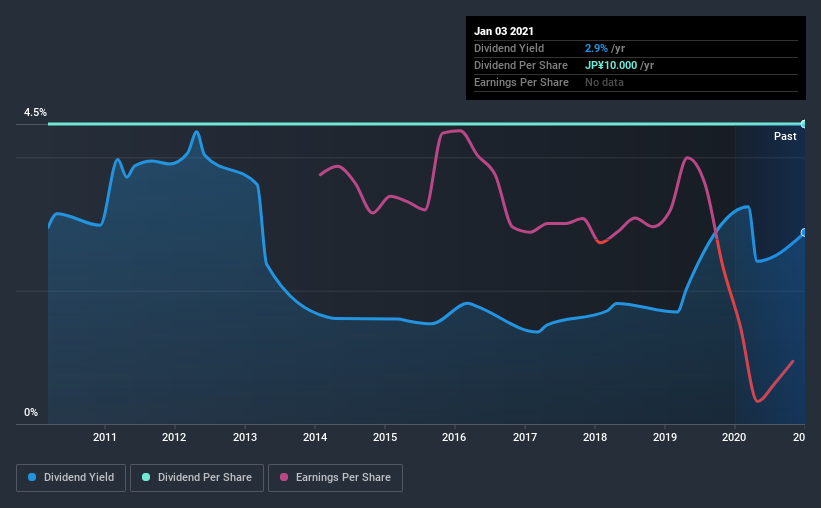
Task: Click the 2013 x-axis label
Action: click(245, 437)
